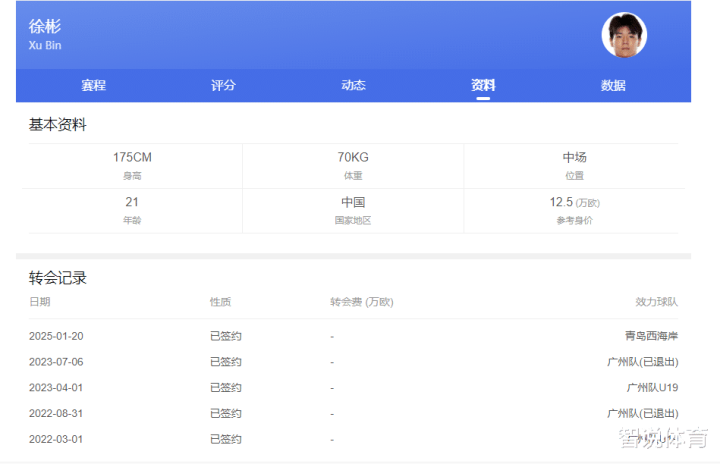Click the height value 175CM

132,157
